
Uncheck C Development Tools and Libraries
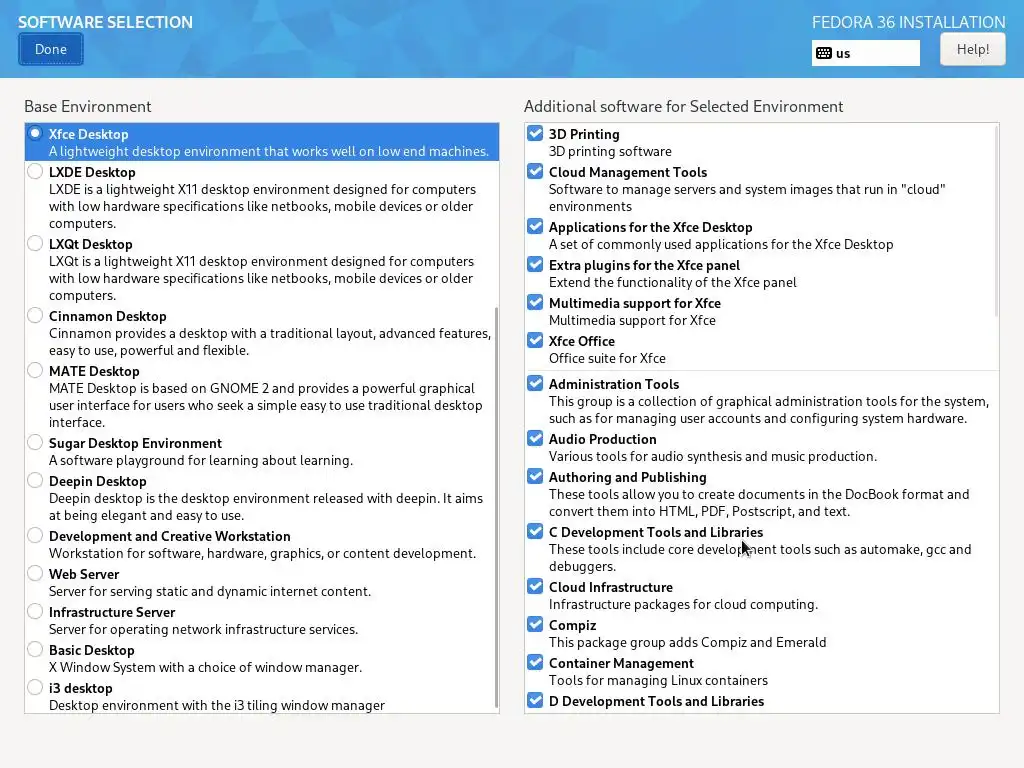(x=535, y=531)
